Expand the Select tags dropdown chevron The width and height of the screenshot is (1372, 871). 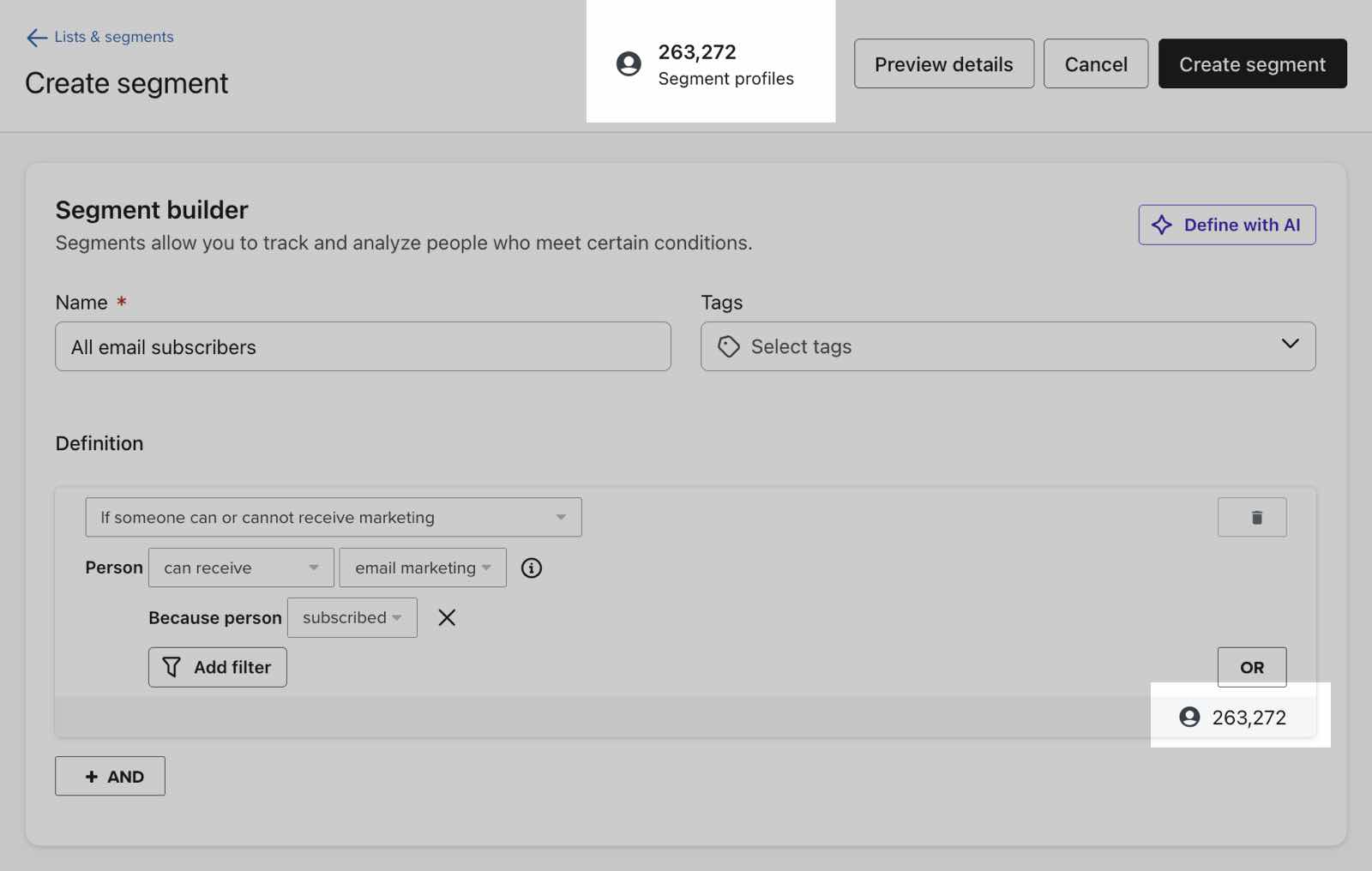(1289, 345)
